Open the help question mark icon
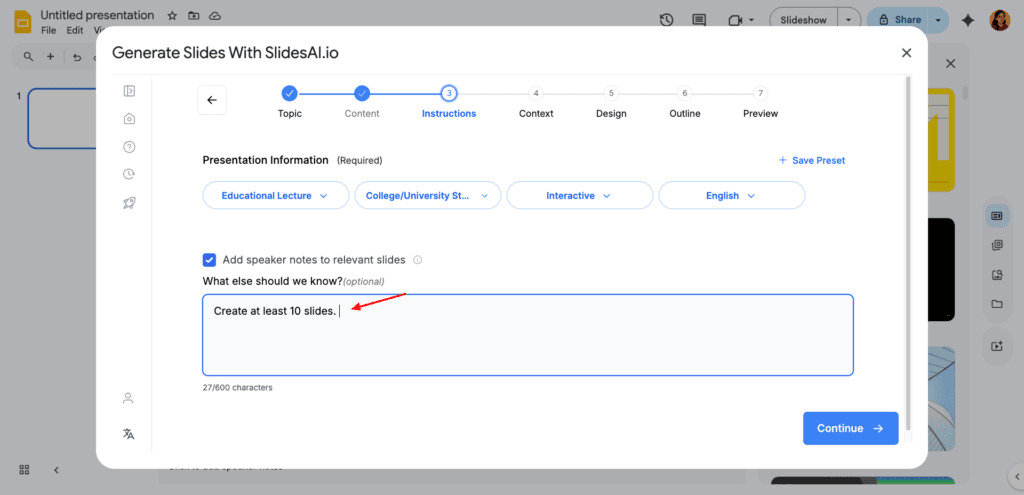1024x495 pixels. coord(129,147)
